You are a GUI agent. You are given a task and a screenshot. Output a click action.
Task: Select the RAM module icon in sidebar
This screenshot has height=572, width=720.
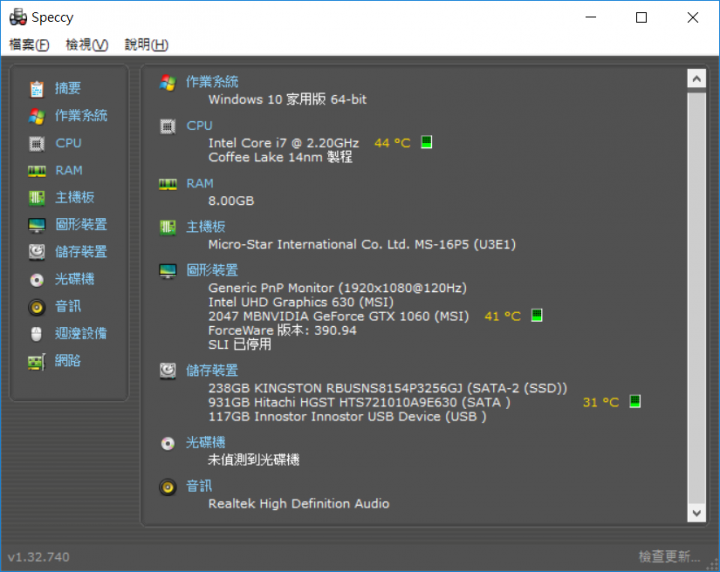37,171
